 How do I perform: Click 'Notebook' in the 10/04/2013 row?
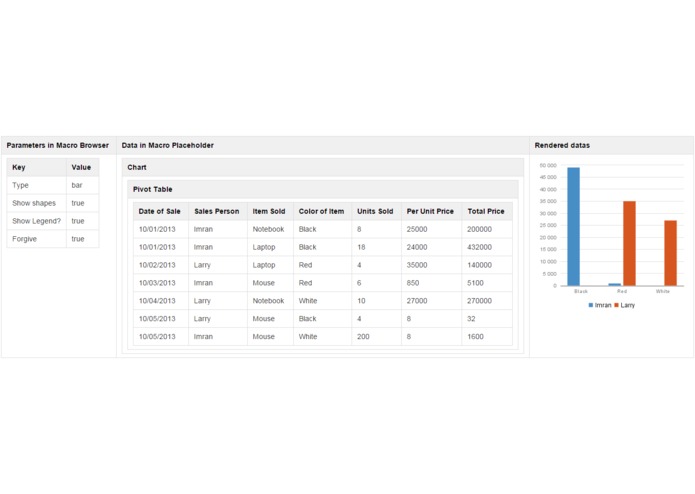[270, 301]
